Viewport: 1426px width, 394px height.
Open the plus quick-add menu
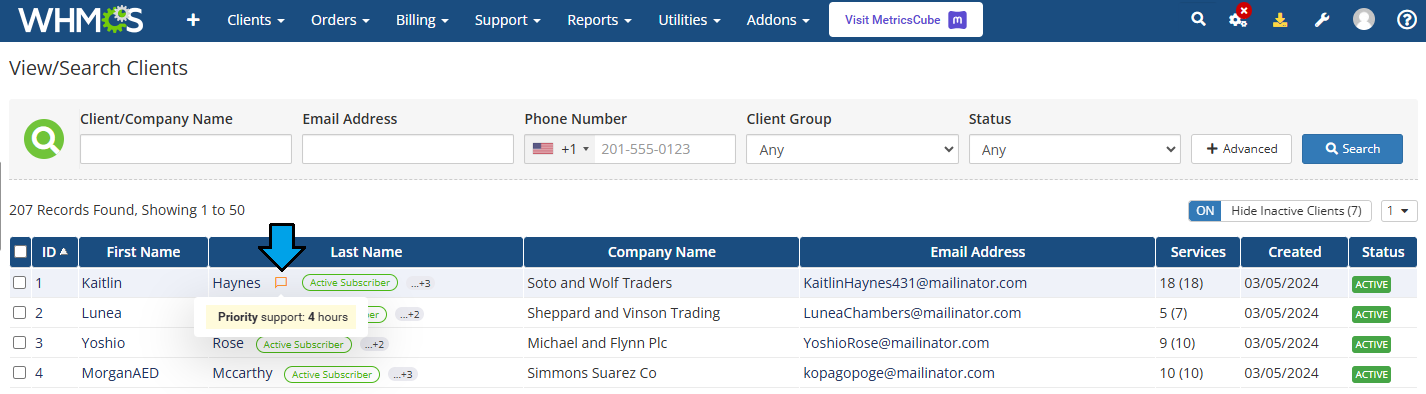click(193, 20)
